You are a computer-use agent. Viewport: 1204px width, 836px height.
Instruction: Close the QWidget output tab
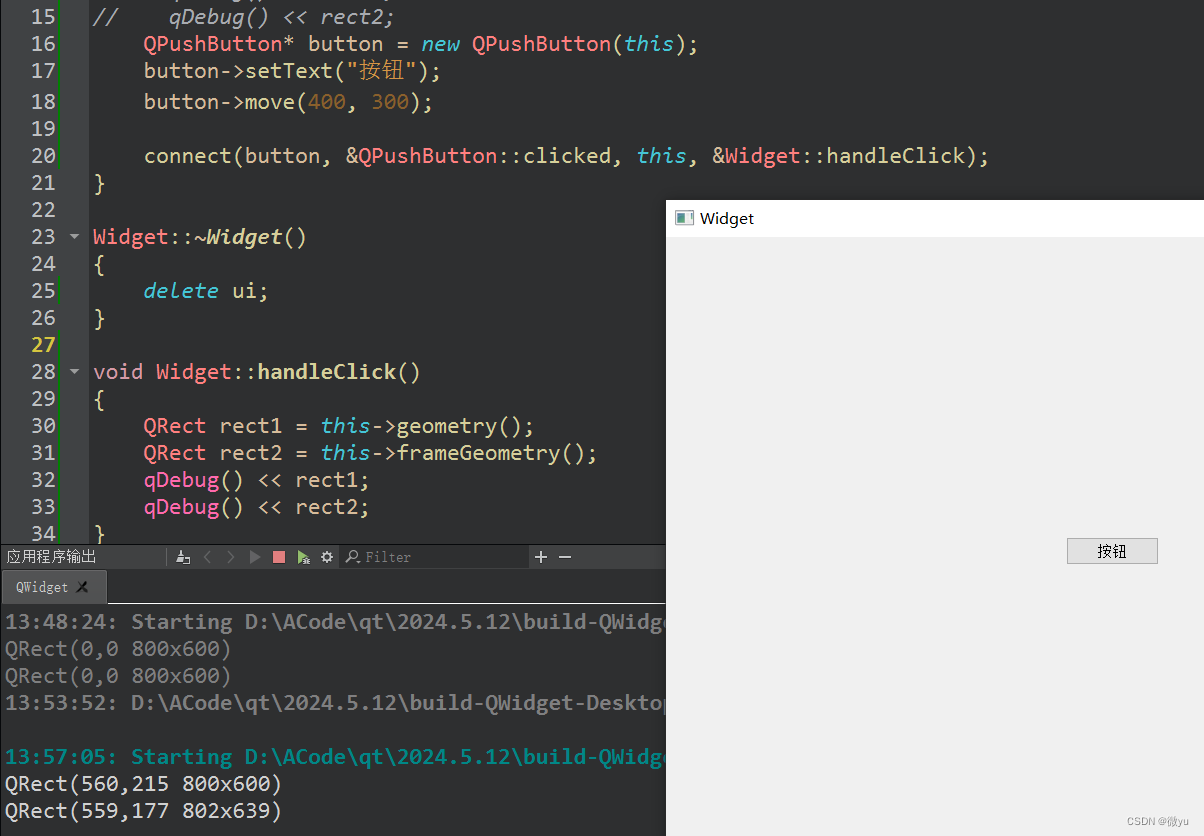(x=83, y=587)
